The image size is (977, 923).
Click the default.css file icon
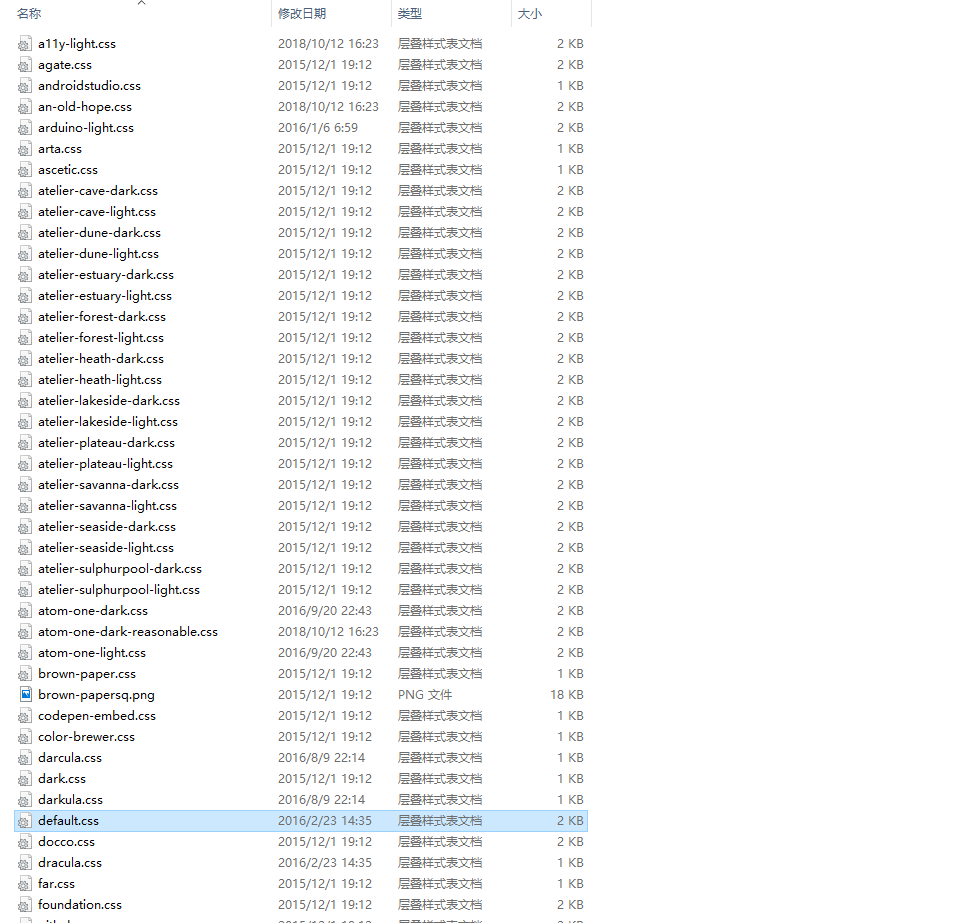25,821
